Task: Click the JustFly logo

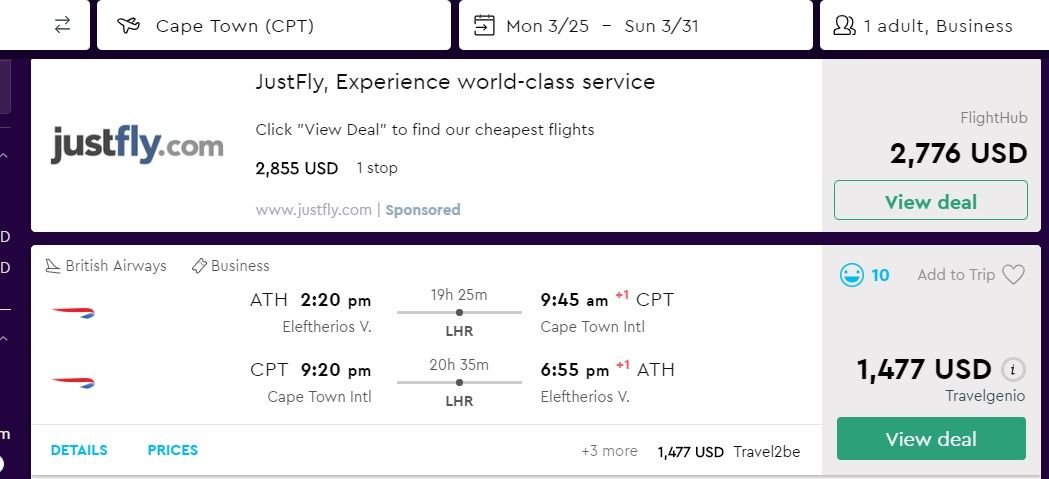Action: pos(137,145)
